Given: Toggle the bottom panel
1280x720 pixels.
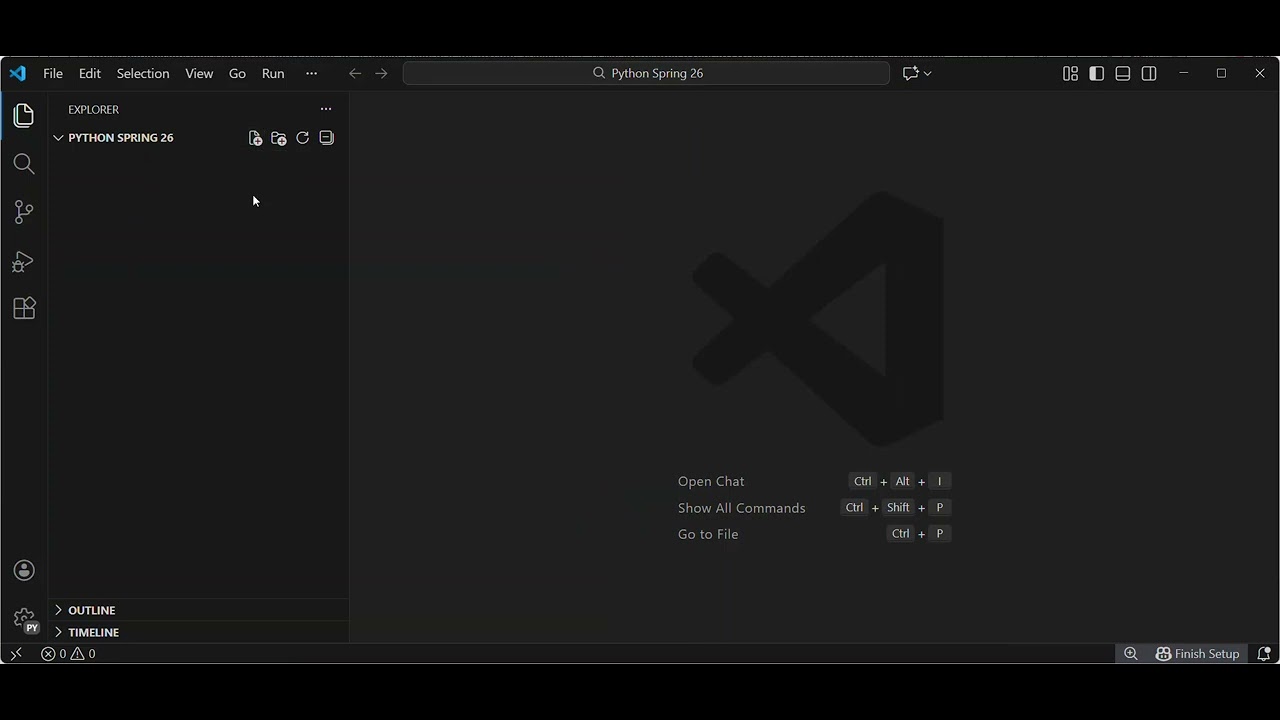Looking at the screenshot, I should [1123, 73].
